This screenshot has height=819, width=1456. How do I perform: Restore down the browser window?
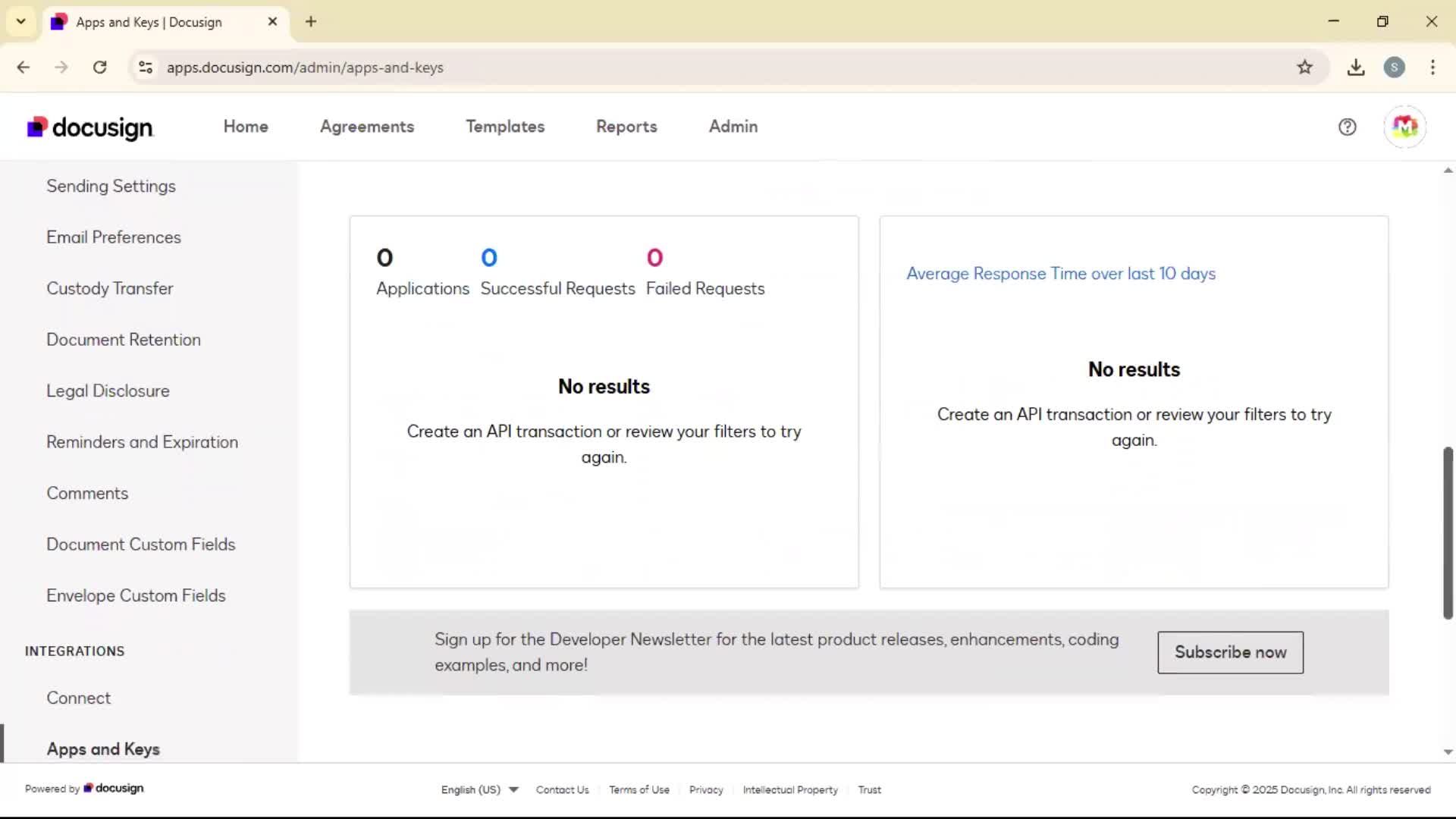[1382, 21]
